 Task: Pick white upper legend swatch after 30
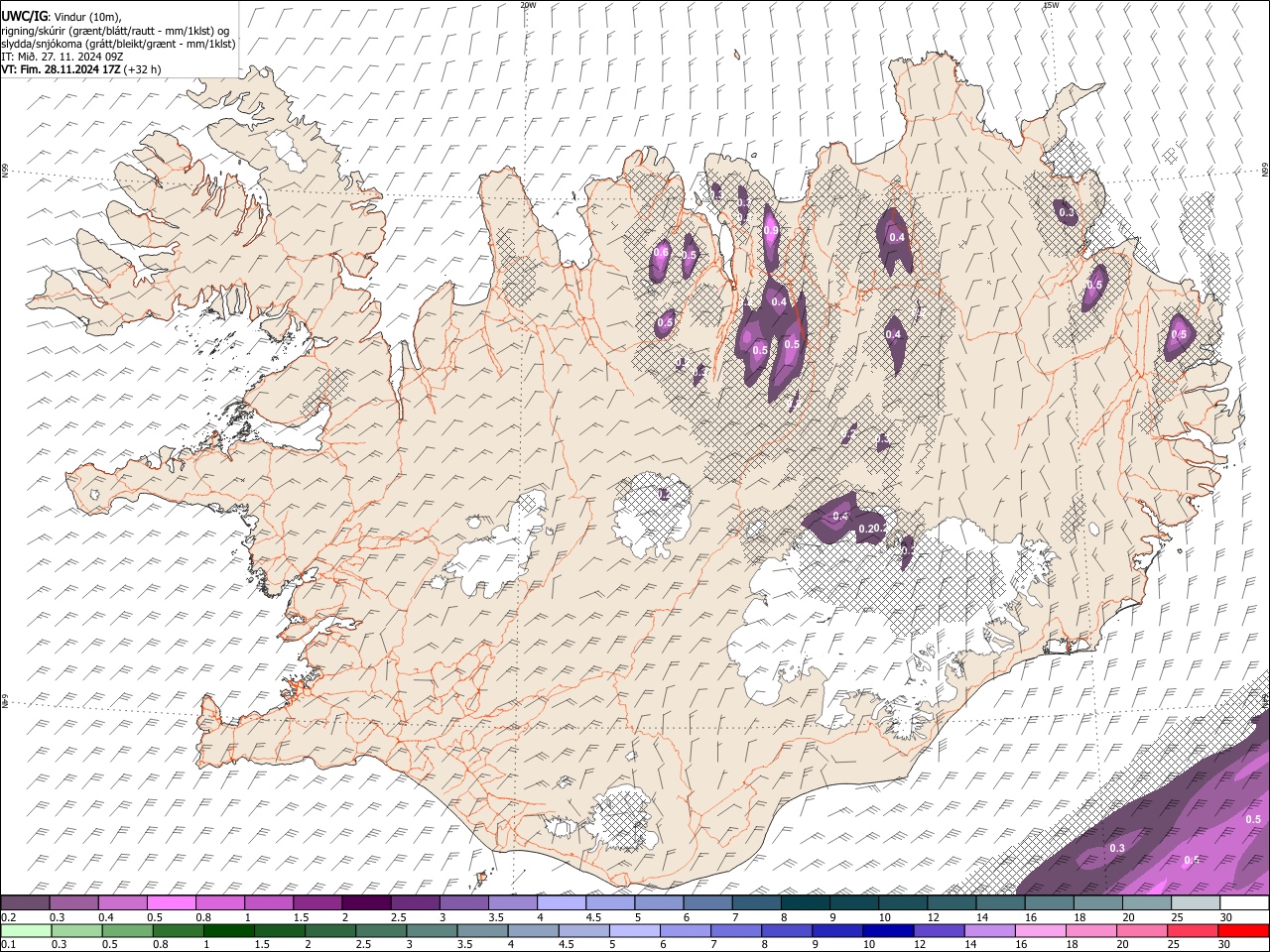pos(1245,902)
